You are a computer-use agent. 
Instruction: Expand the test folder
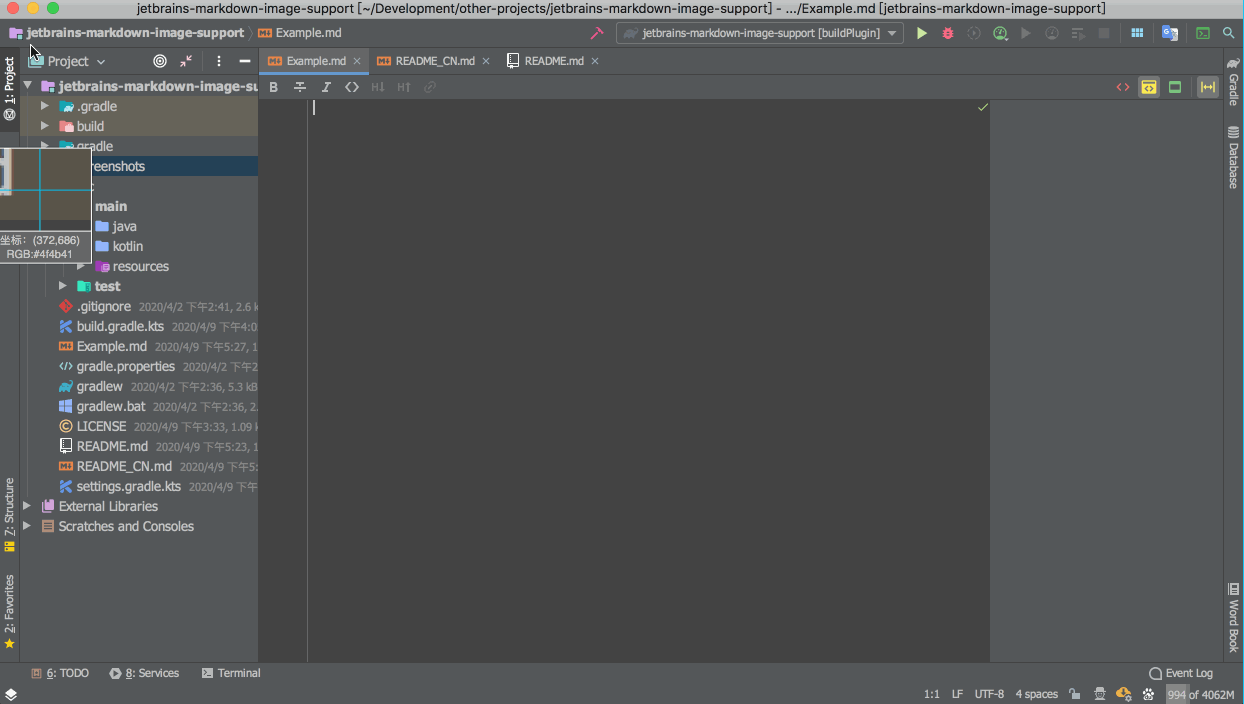click(63, 286)
